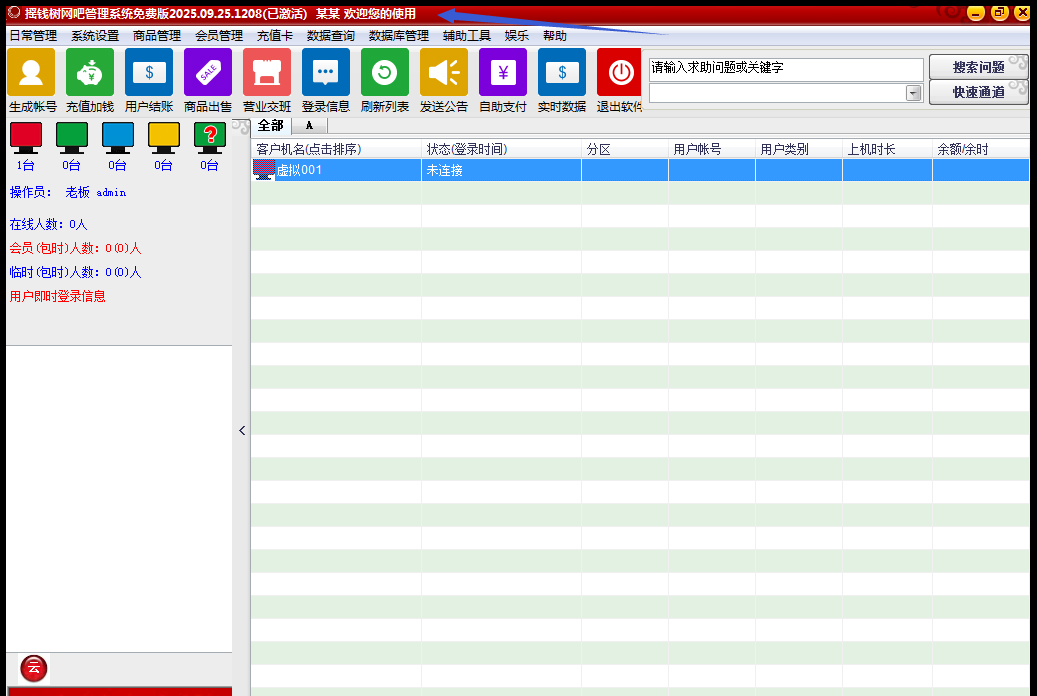This screenshot has height=696, width=1037.
Task: Click the red cloud 云 icon
Action: (34, 668)
